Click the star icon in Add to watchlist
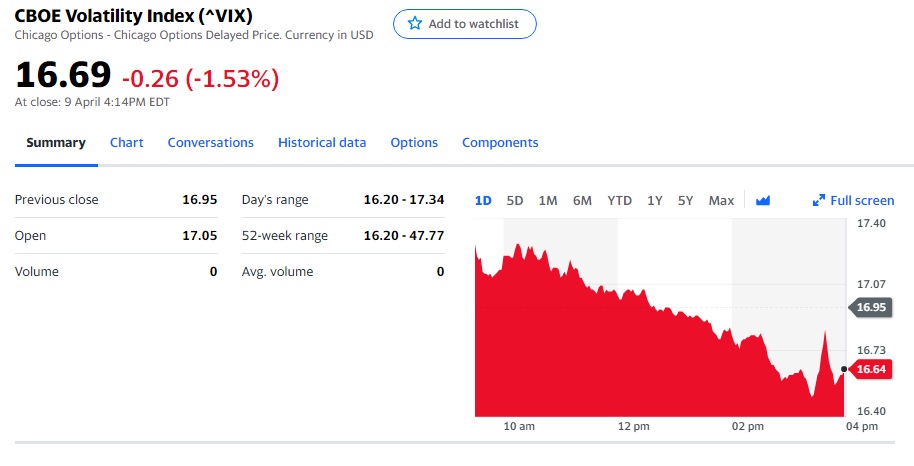 pyautogui.click(x=414, y=23)
